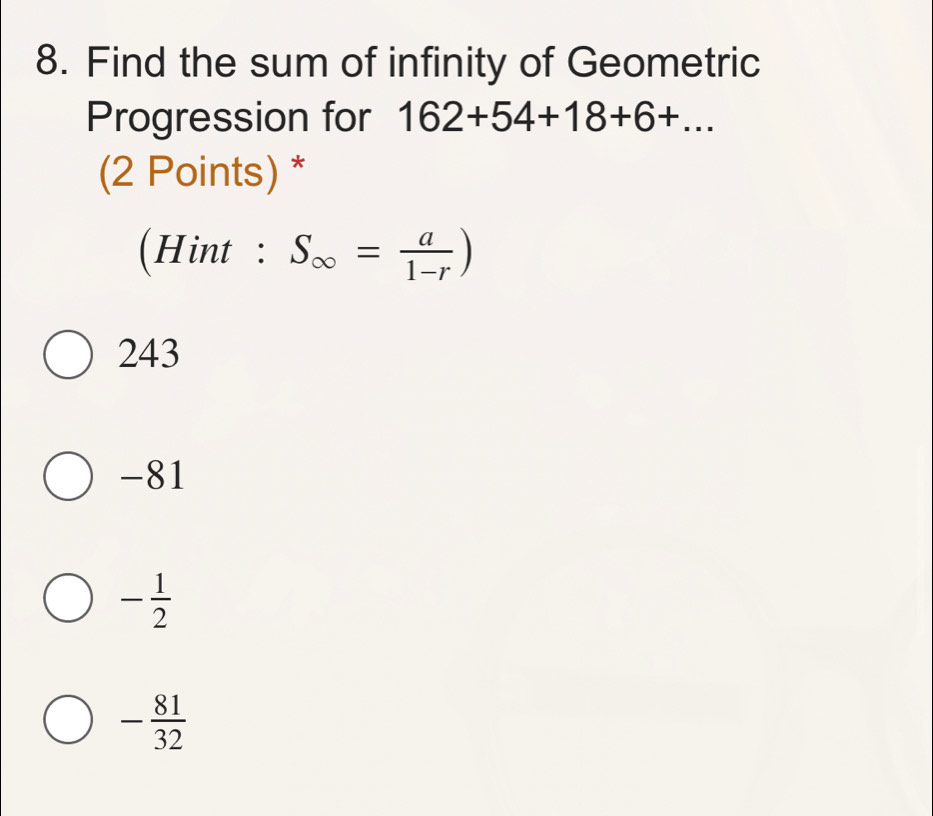Click the fraction a over 1-r
The image size is (933, 816).
pos(424,253)
